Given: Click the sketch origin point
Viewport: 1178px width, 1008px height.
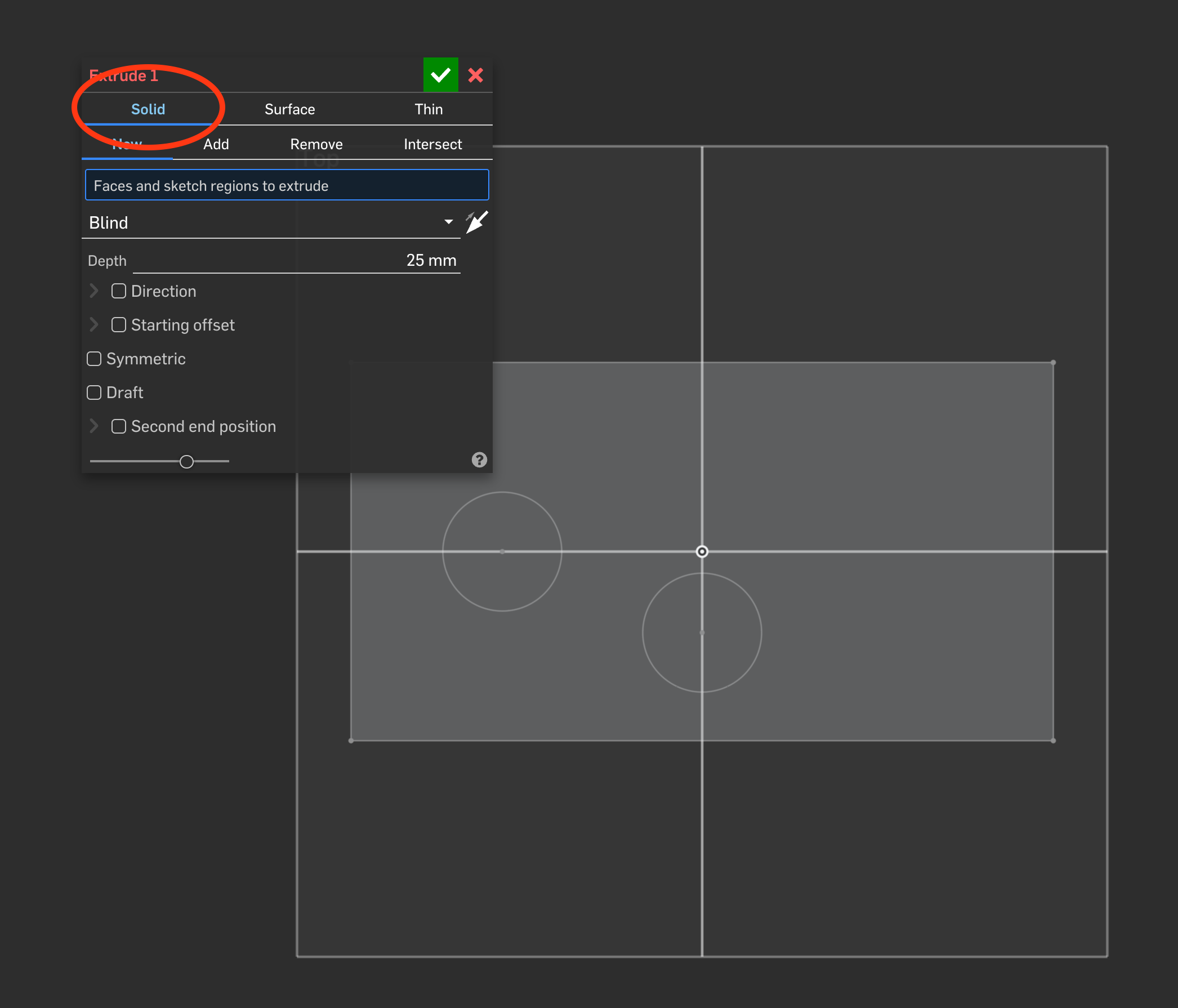Looking at the screenshot, I should 702,551.
